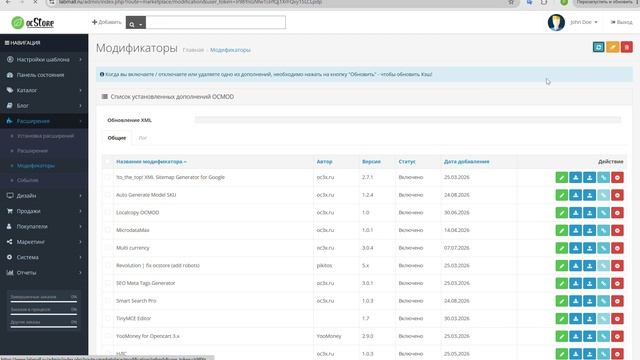Expand Настройки шаблона in sidebar
Viewport: 640px width, 360px height.
click(x=44, y=60)
